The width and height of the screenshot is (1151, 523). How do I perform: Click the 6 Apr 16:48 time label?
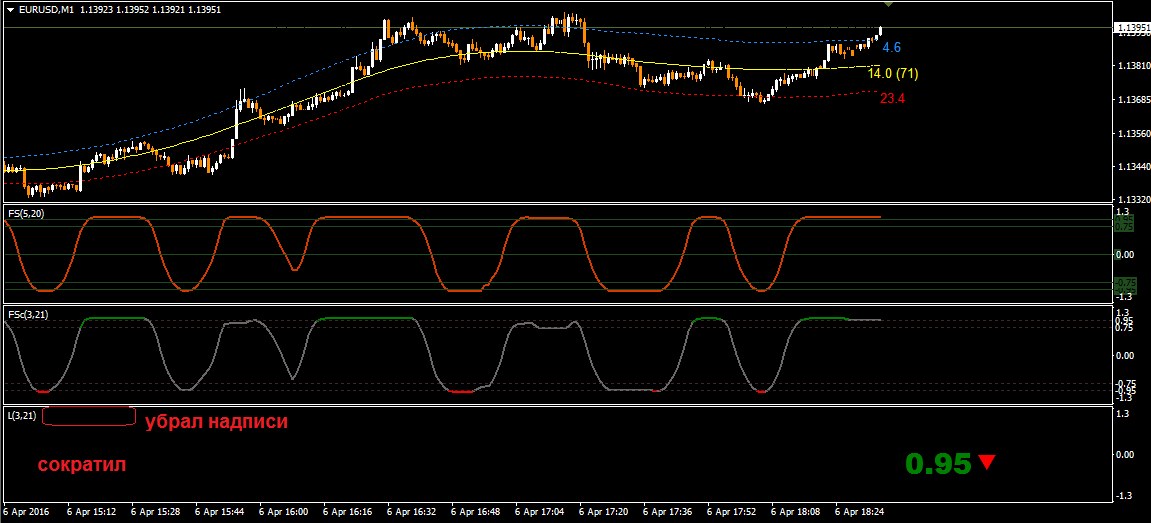(476, 511)
